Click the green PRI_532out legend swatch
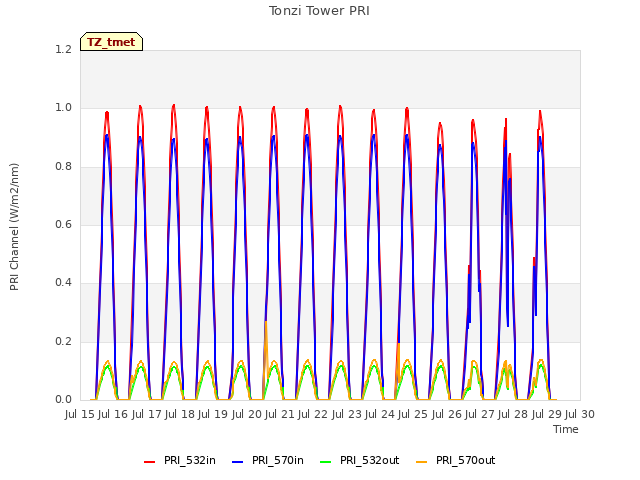Viewport: 640px width, 480px height. pyautogui.click(x=326, y=462)
